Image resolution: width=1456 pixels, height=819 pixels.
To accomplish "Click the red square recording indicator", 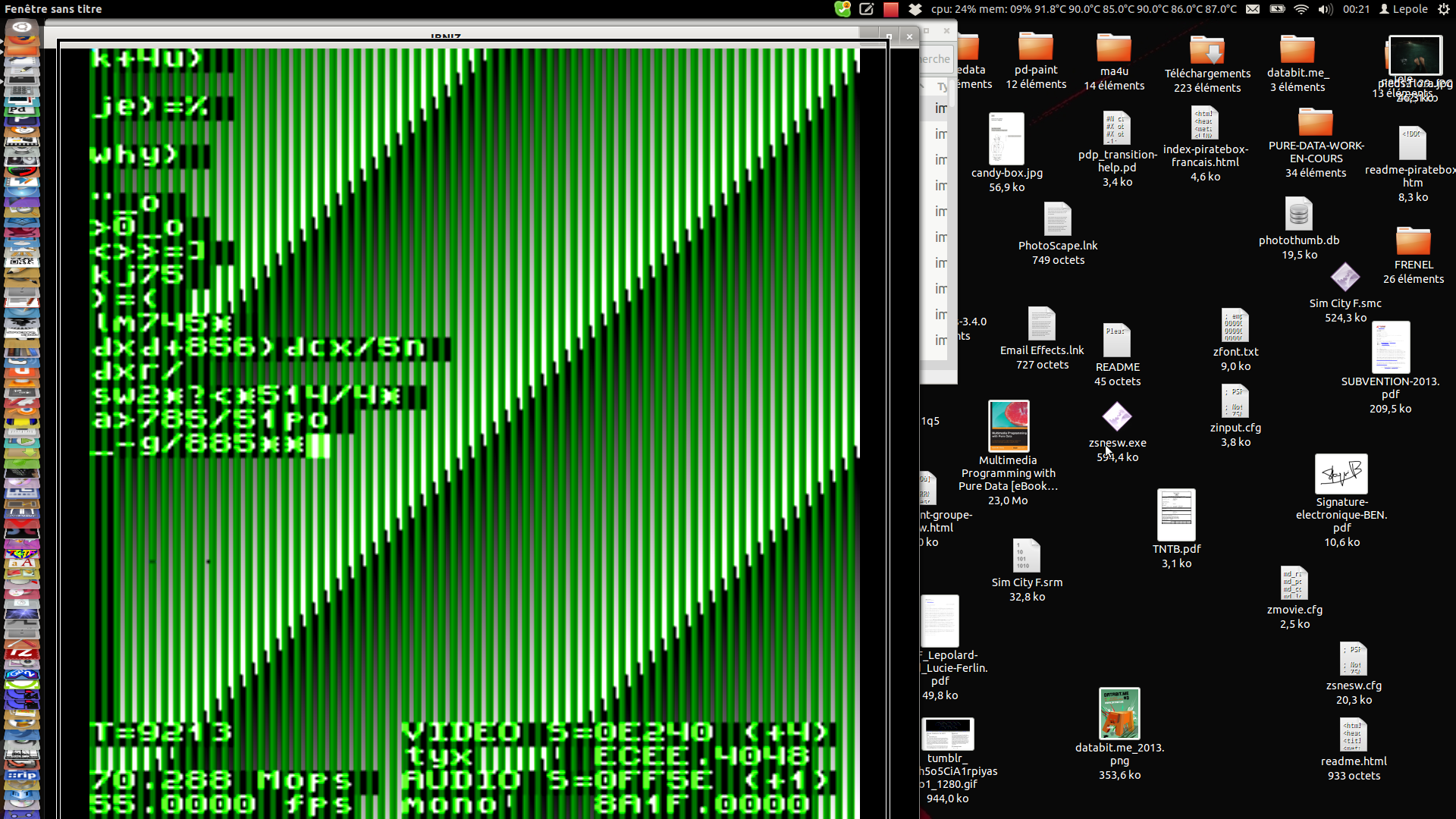I will [891, 9].
